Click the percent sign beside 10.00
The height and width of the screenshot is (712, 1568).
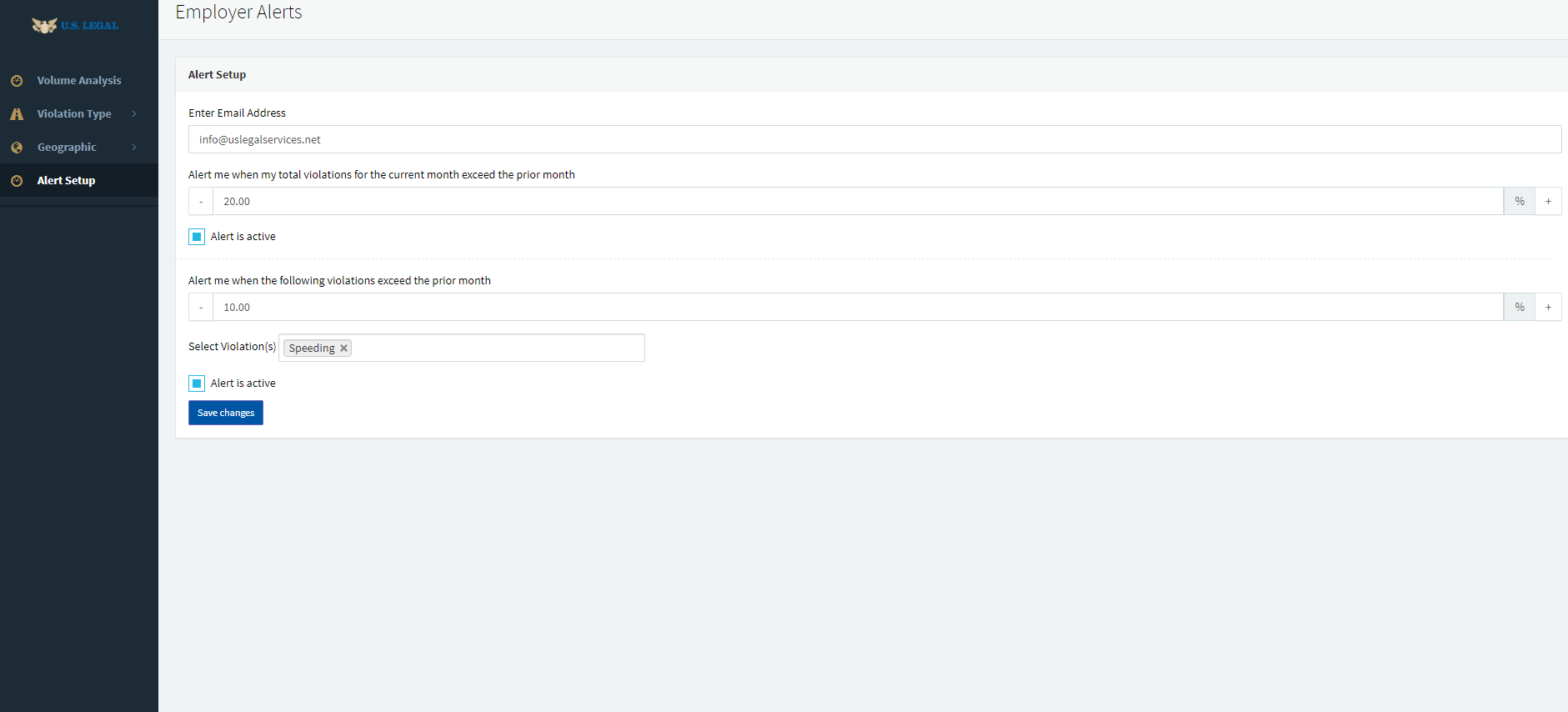(x=1520, y=307)
